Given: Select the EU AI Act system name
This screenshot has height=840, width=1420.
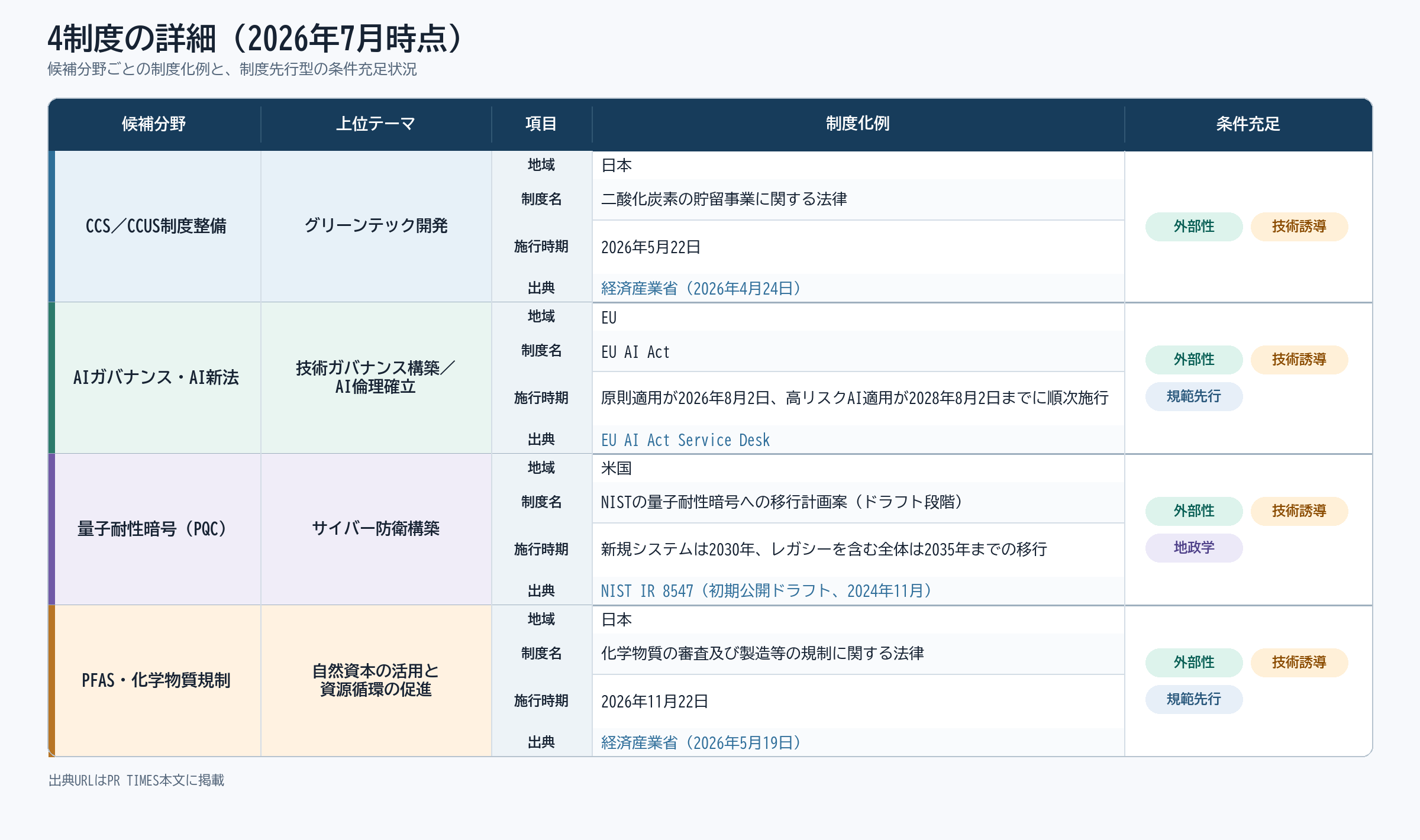Looking at the screenshot, I should pos(635,353).
